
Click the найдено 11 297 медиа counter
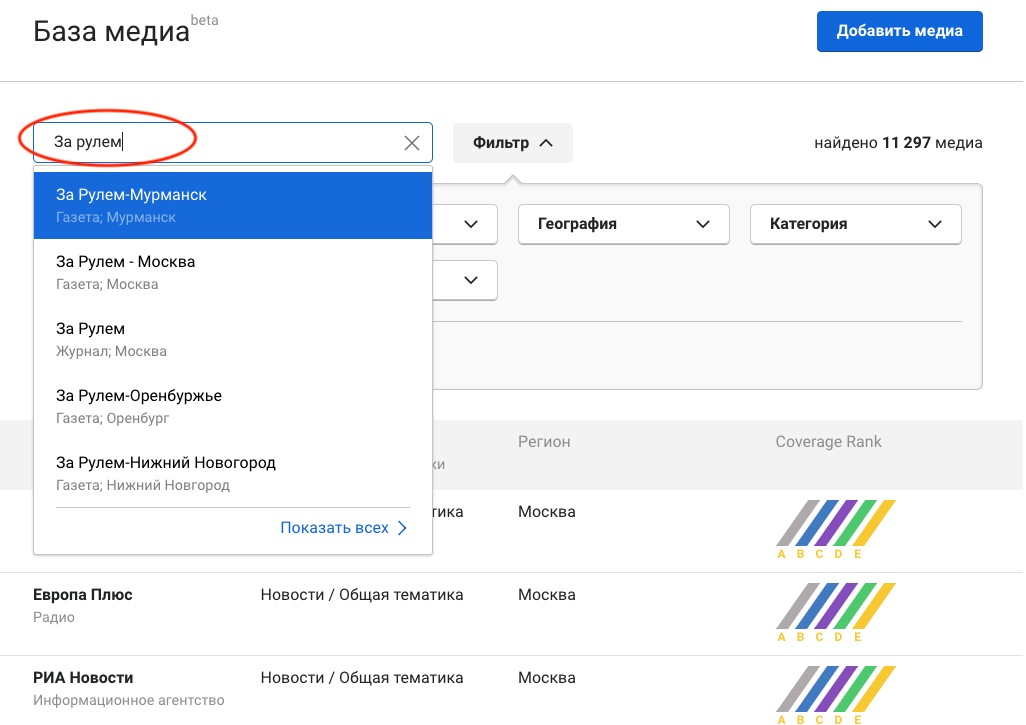tap(898, 143)
